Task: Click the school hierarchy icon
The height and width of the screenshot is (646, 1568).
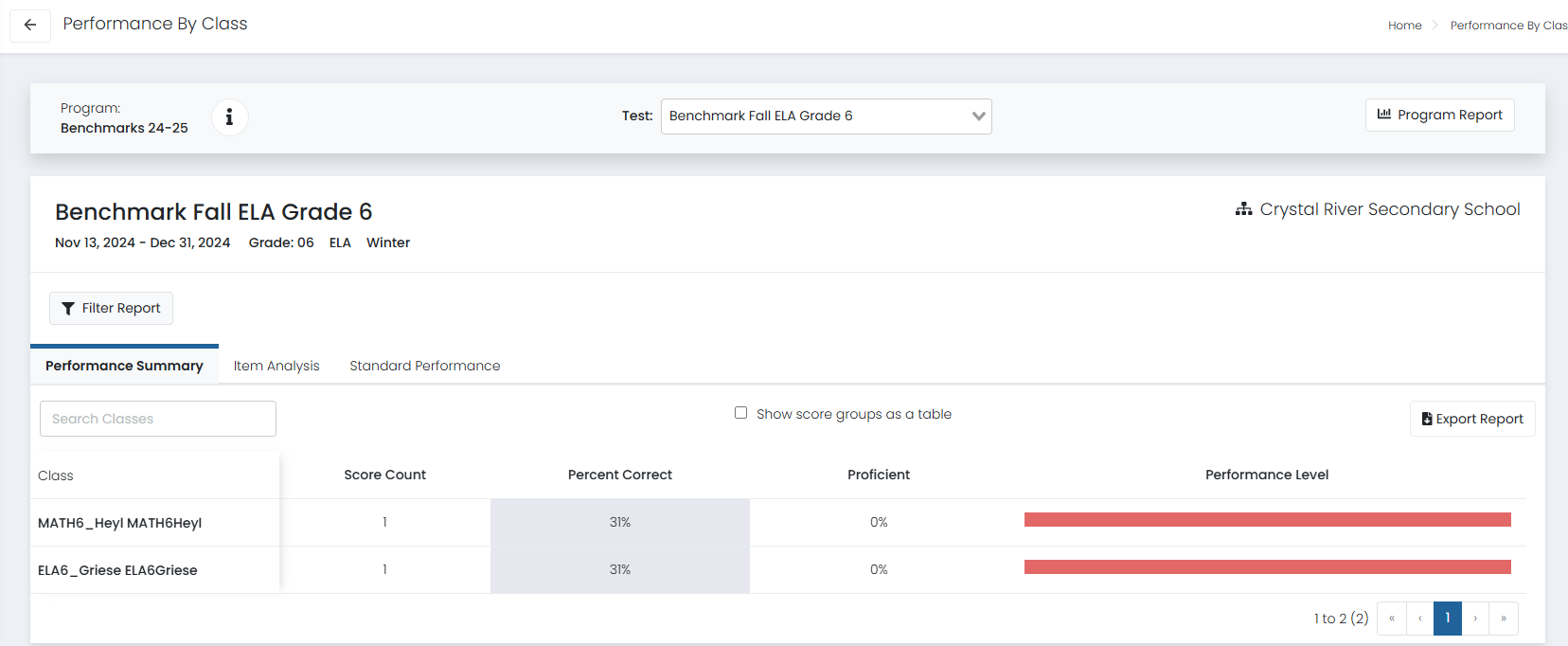Action: [1243, 209]
